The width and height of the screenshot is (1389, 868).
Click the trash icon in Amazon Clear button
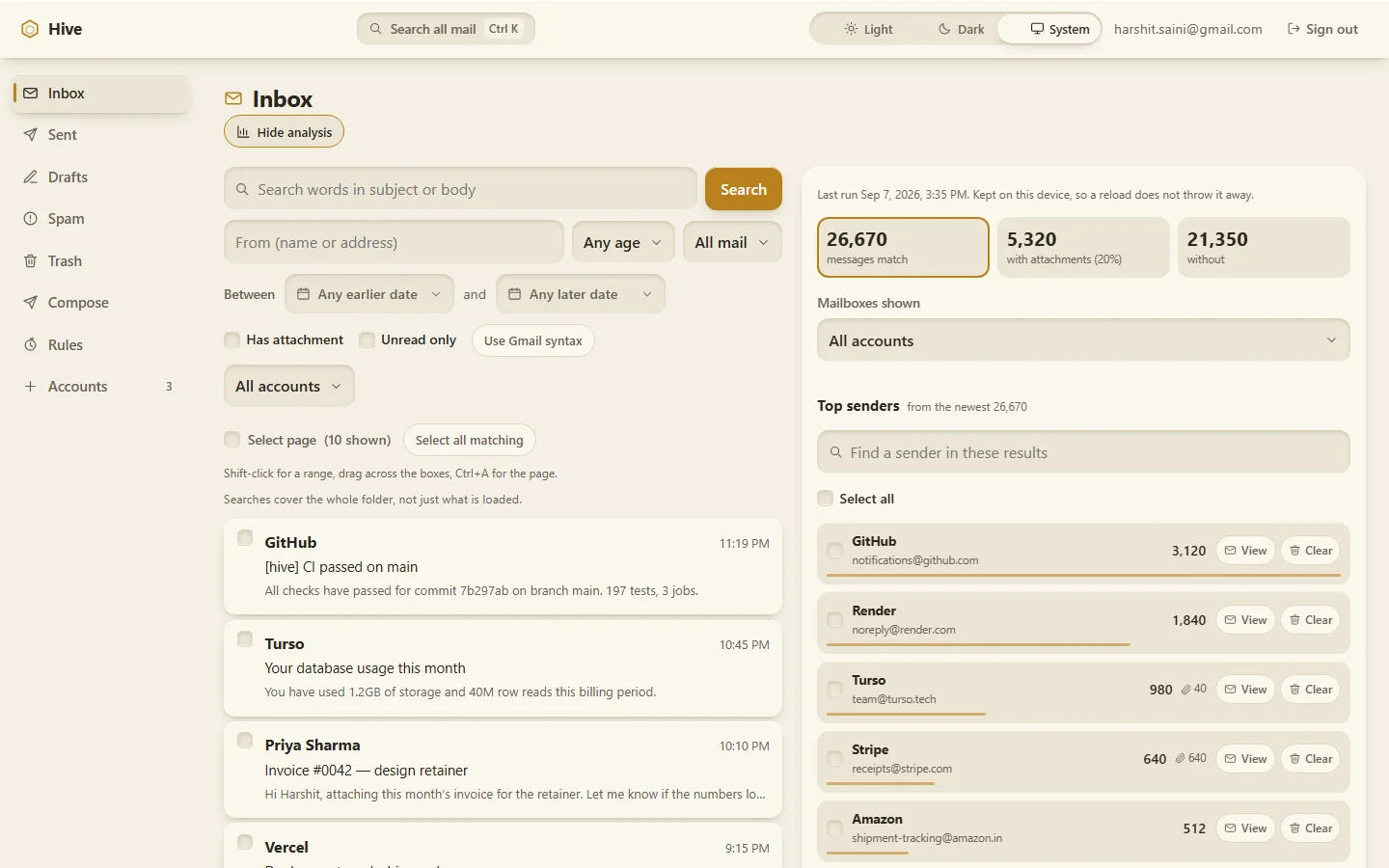(1294, 828)
